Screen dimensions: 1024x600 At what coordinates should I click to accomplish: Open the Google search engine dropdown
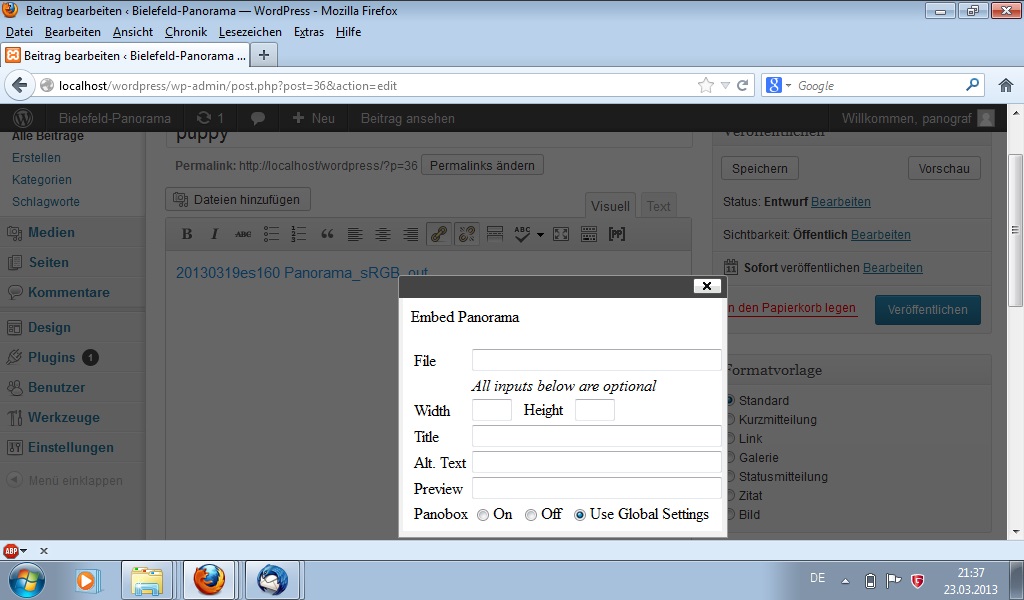779,86
